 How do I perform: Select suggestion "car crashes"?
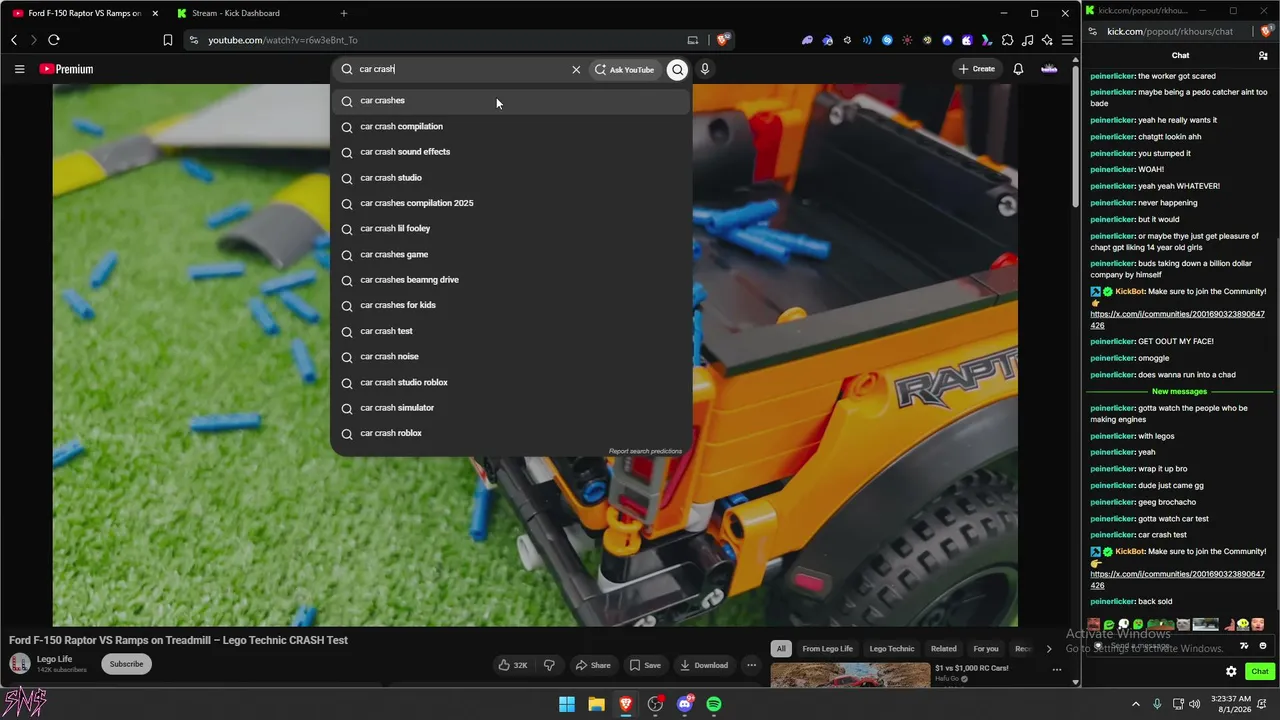(511, 101)
